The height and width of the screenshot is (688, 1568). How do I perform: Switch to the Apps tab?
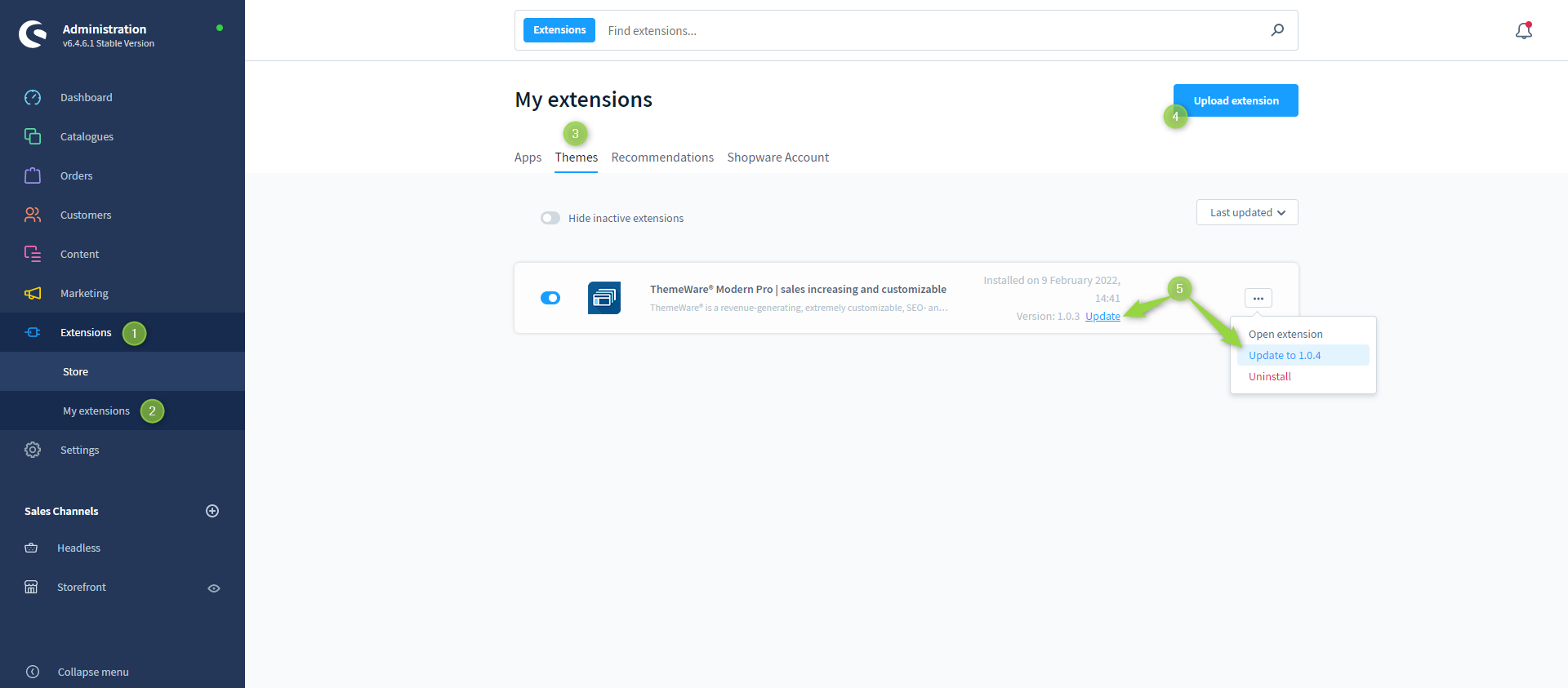click(528, 158)
